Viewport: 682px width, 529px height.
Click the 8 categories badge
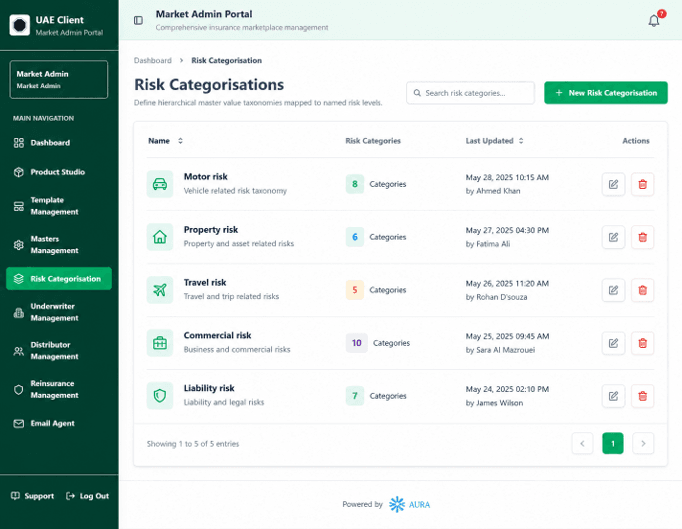coord(355,184)
